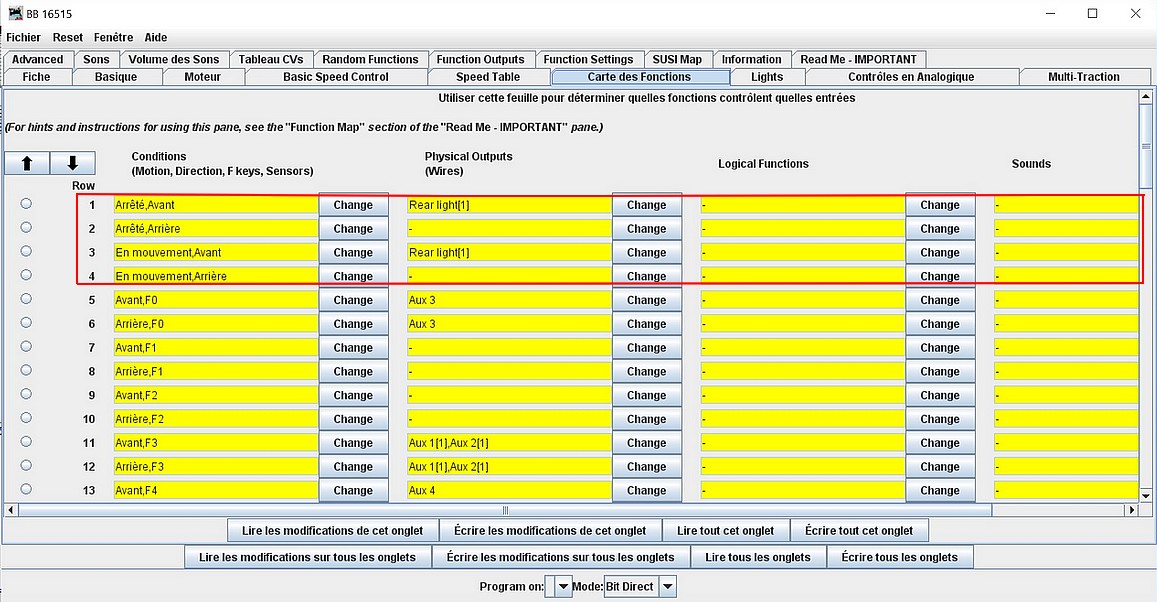Switch to the Volume des Sons tab

tap(174, 60)
